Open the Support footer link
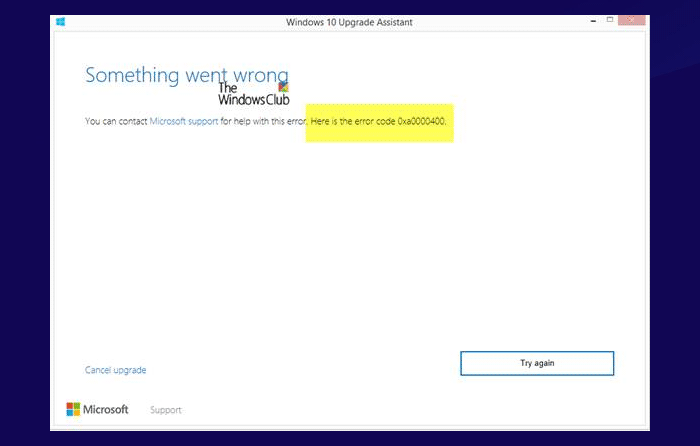This screenshot has height=446, width=700. point(166,410)
